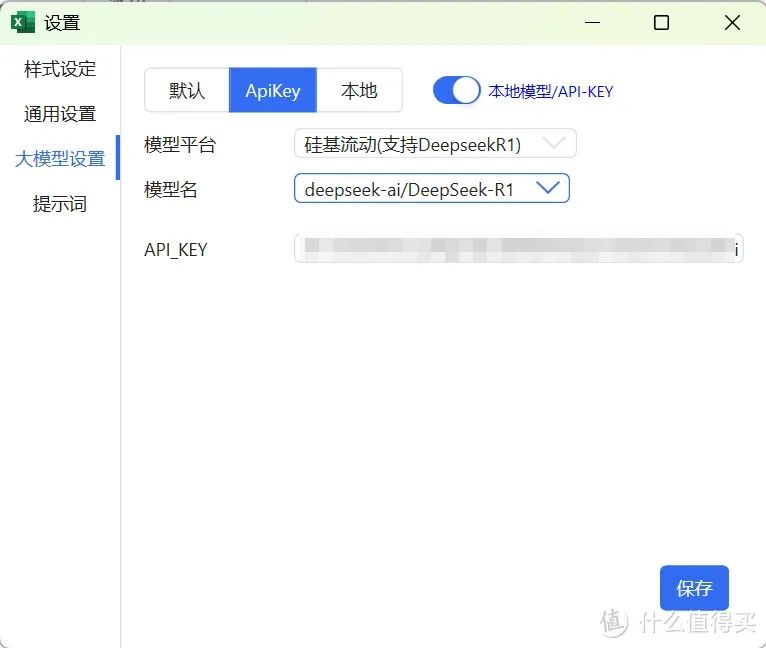Click the deepseek-ai/DeepSeek-R1 value text
766x648 pixels.
tap(409, 190)
